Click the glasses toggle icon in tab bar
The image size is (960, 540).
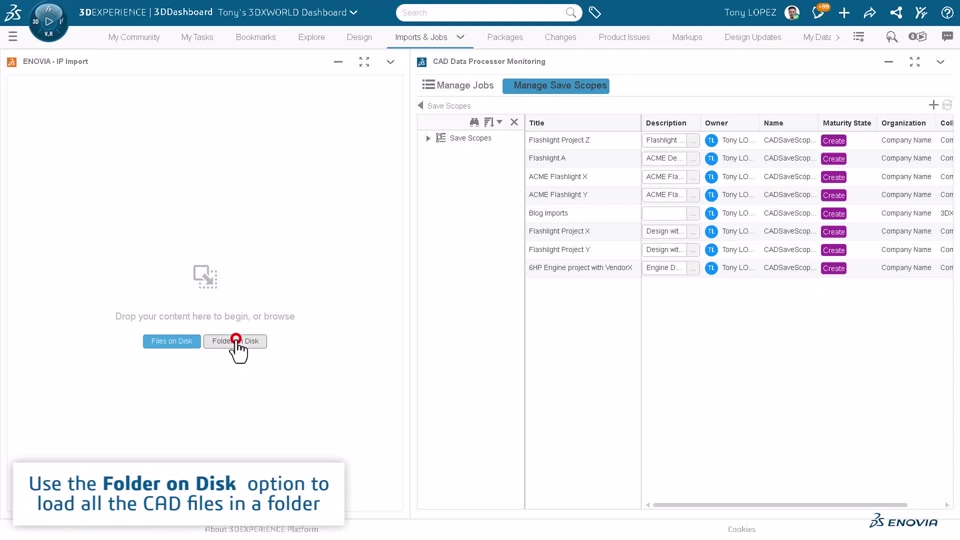tap(917, 37)
